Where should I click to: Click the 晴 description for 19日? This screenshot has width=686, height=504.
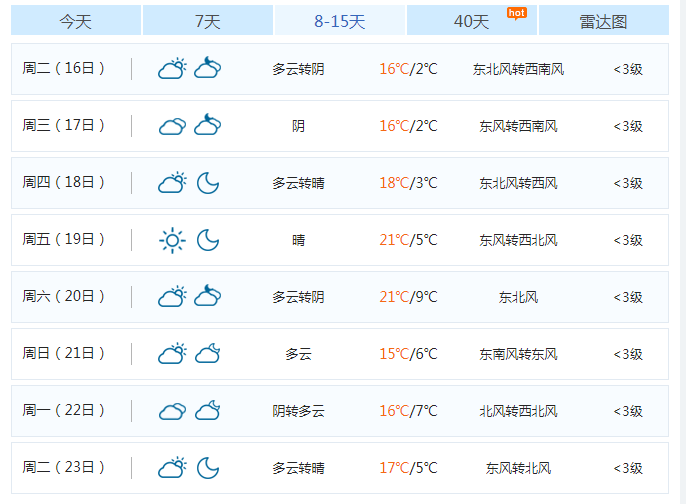point(298,240)
